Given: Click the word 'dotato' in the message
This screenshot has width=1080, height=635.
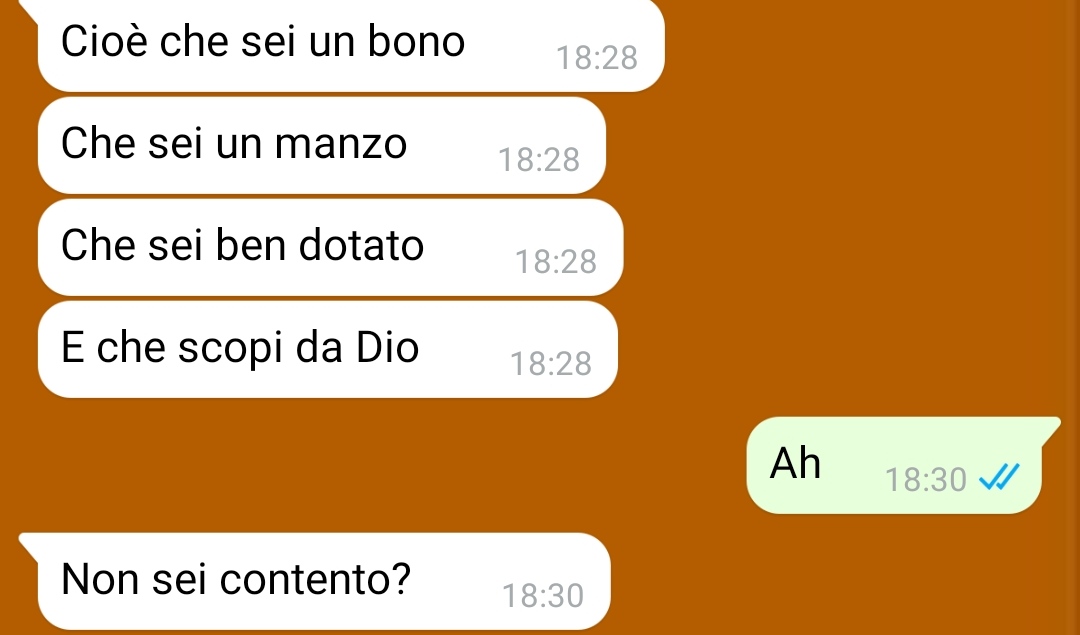Looking at the screenshot, I should tap(361, 245).
